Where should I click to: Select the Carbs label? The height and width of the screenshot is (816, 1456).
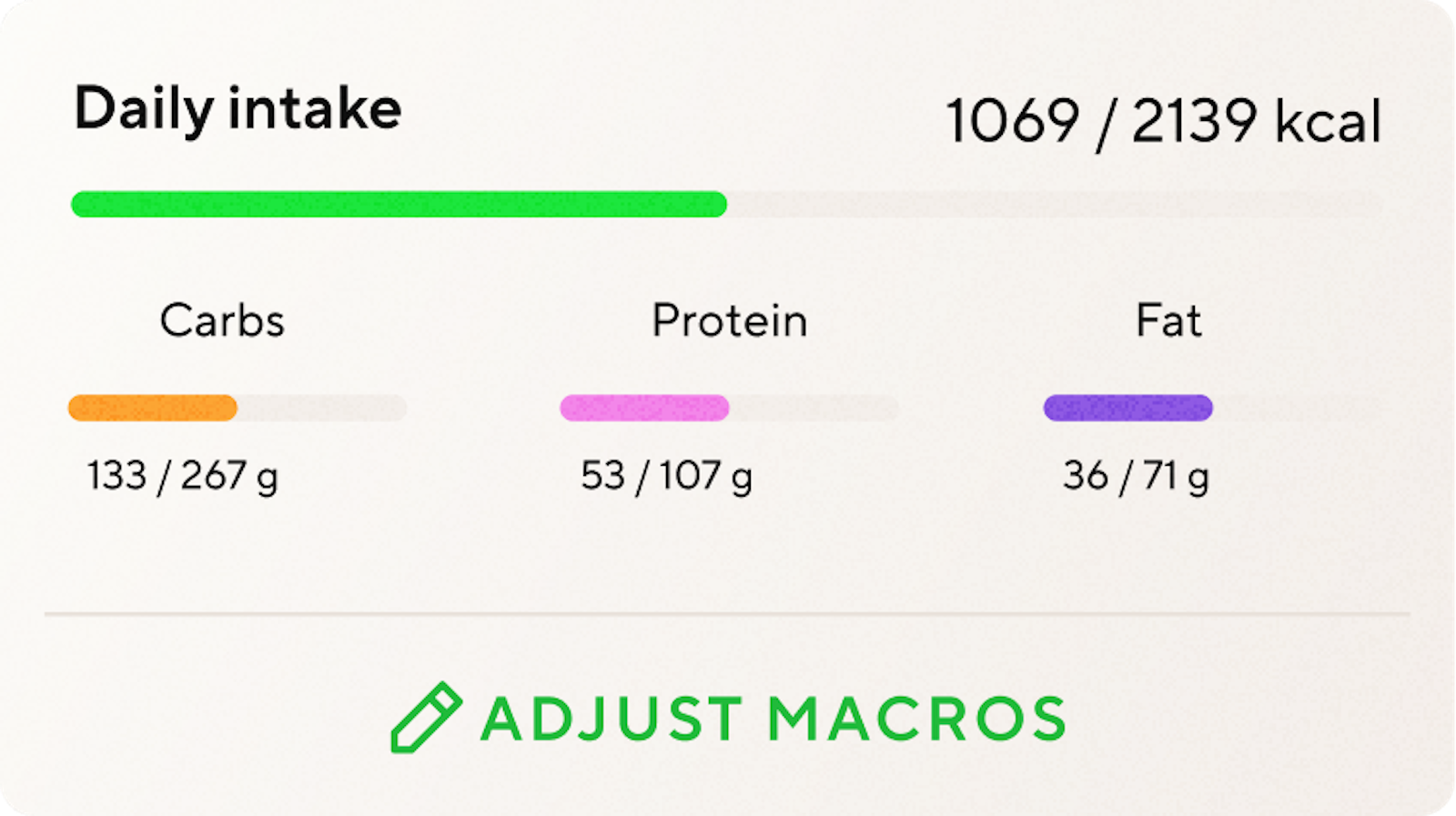click(x=222, y=320)
